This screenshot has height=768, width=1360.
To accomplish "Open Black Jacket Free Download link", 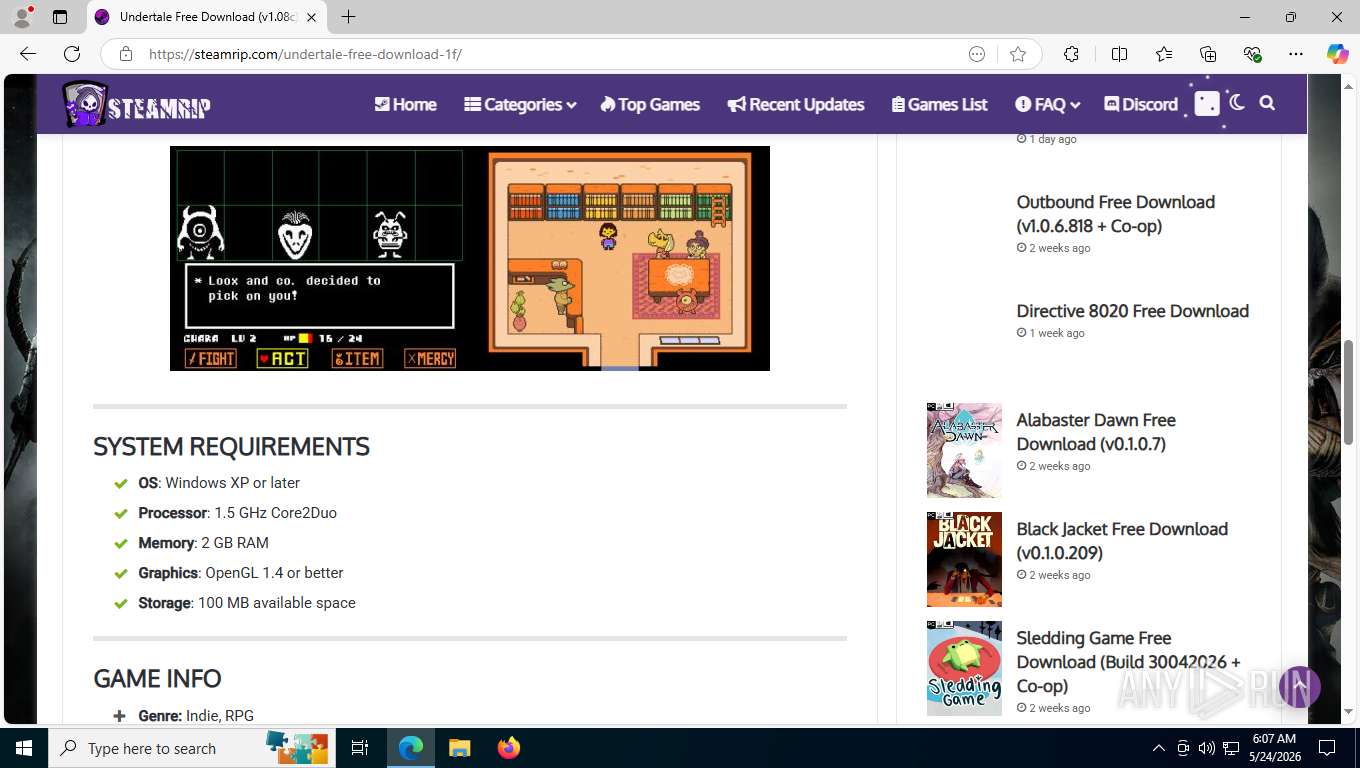I will [1122, 541].
